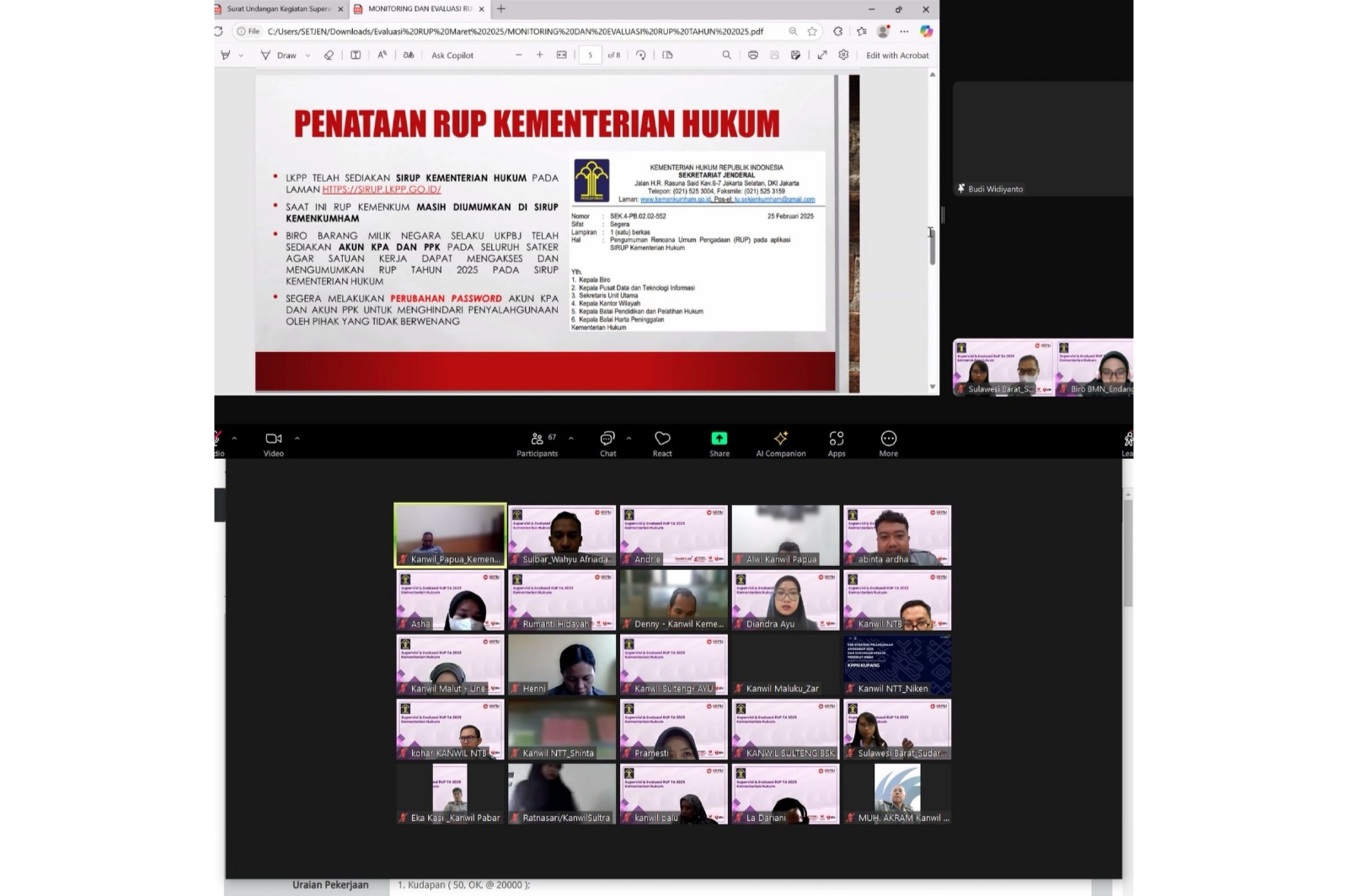The width and height of the screenshot is (1348, 896).
Task: Click the PDF page number field
Action: (590, 56)
